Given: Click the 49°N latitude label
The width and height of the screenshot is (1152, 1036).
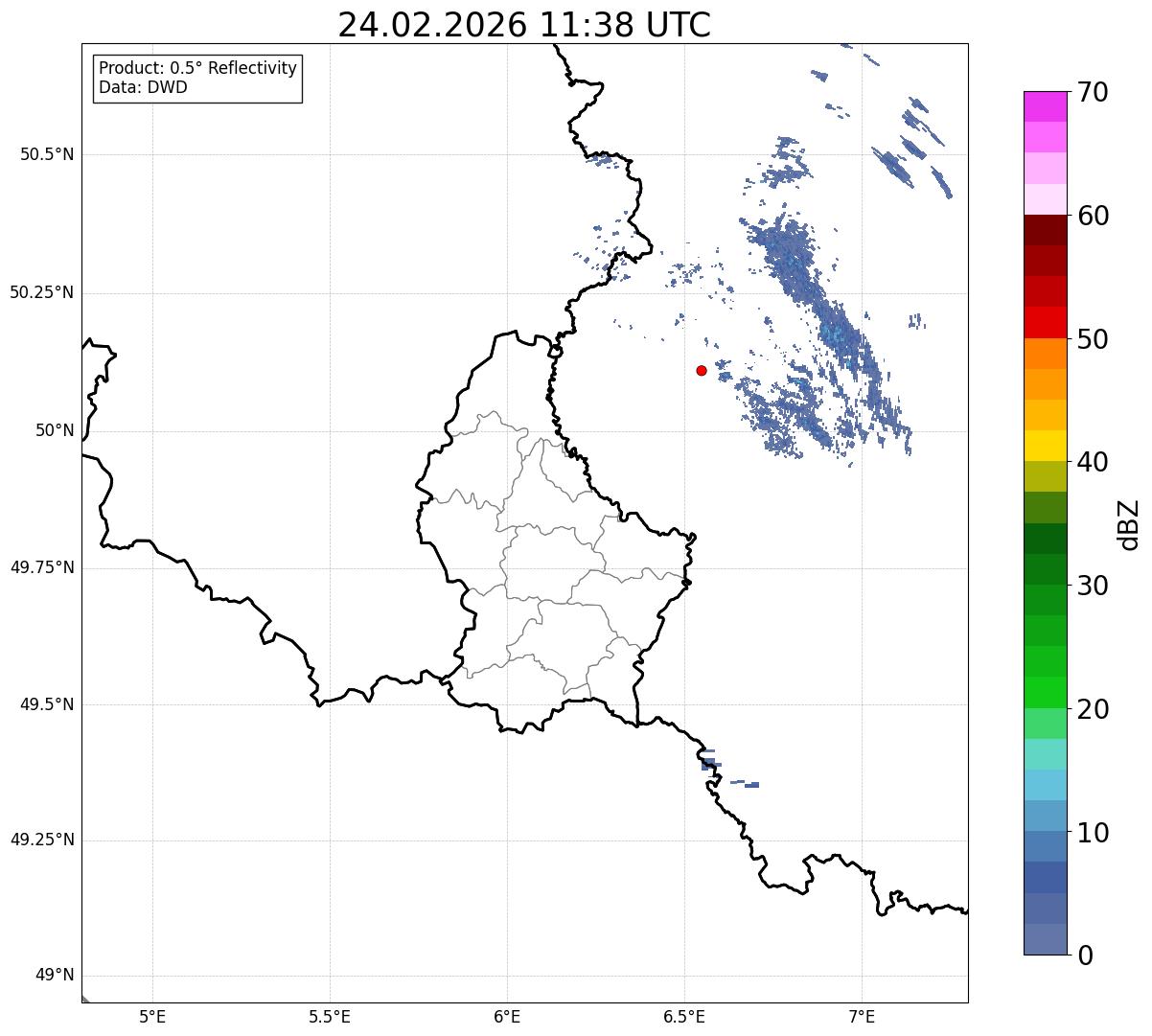Looking at the screenshot, I should pyautogui.click(x=55, y=976).
